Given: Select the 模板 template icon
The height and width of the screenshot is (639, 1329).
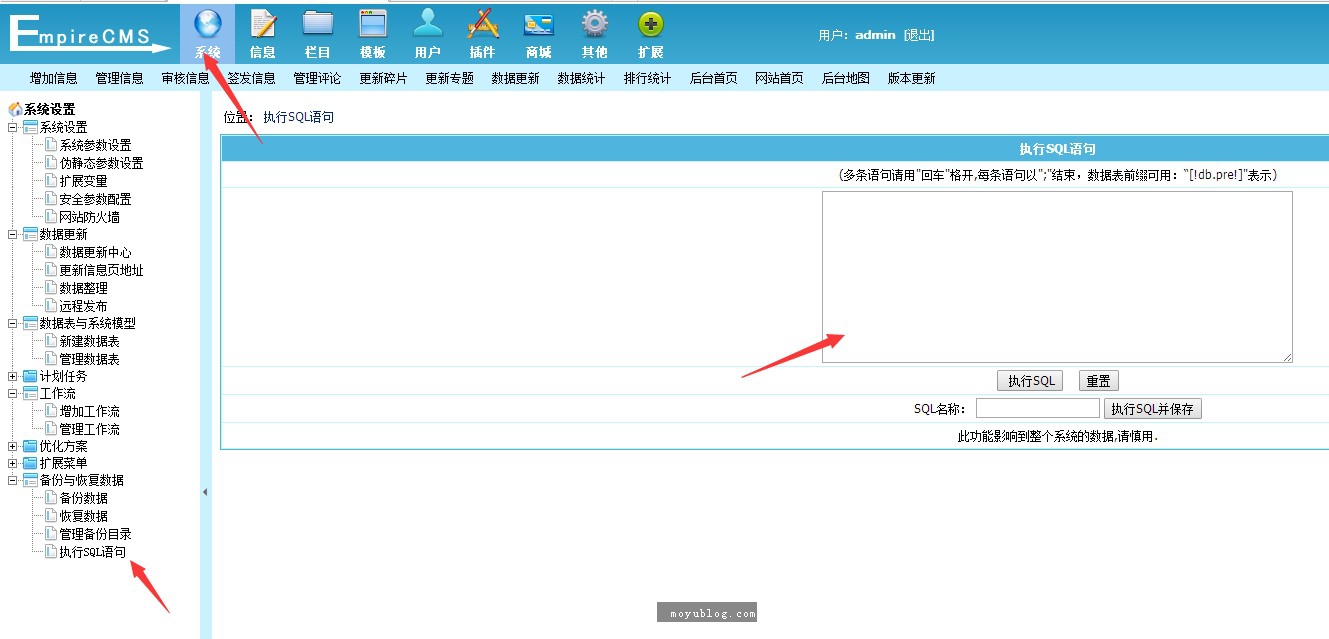Looking at the screenshot, I should coord(372,24).
